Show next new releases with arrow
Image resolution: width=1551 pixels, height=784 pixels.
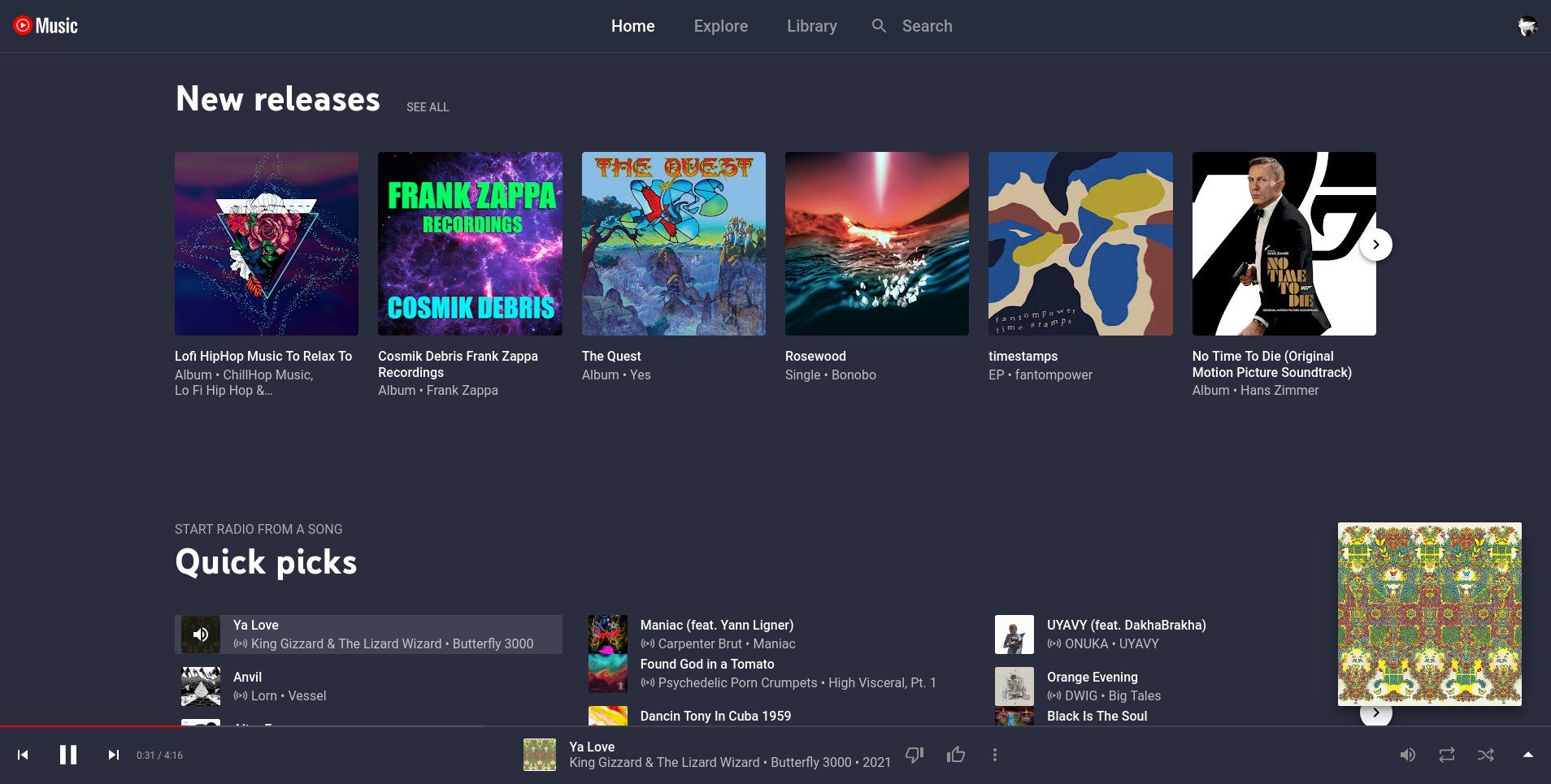1376,245
